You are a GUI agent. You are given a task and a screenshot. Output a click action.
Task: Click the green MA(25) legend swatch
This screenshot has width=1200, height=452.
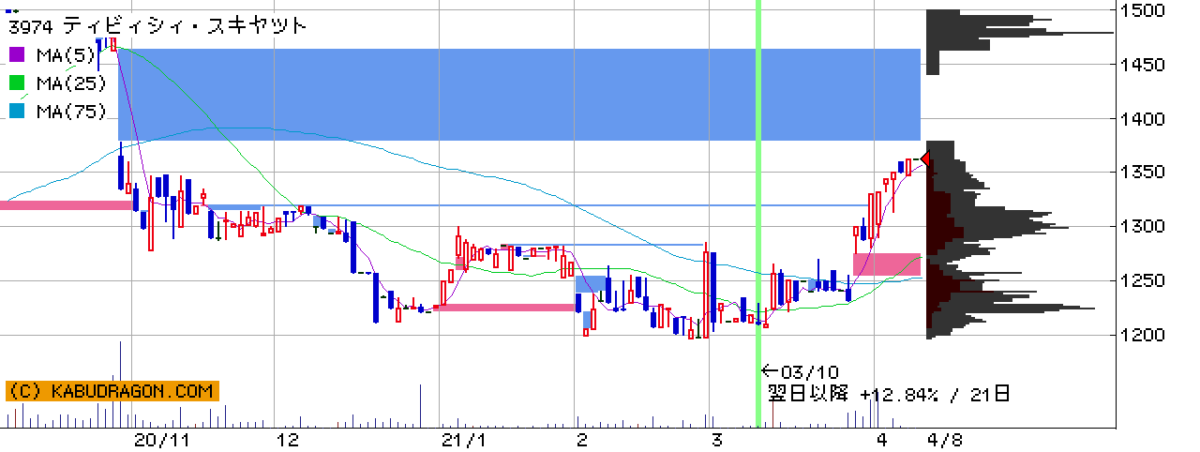(x=17, y=83)
